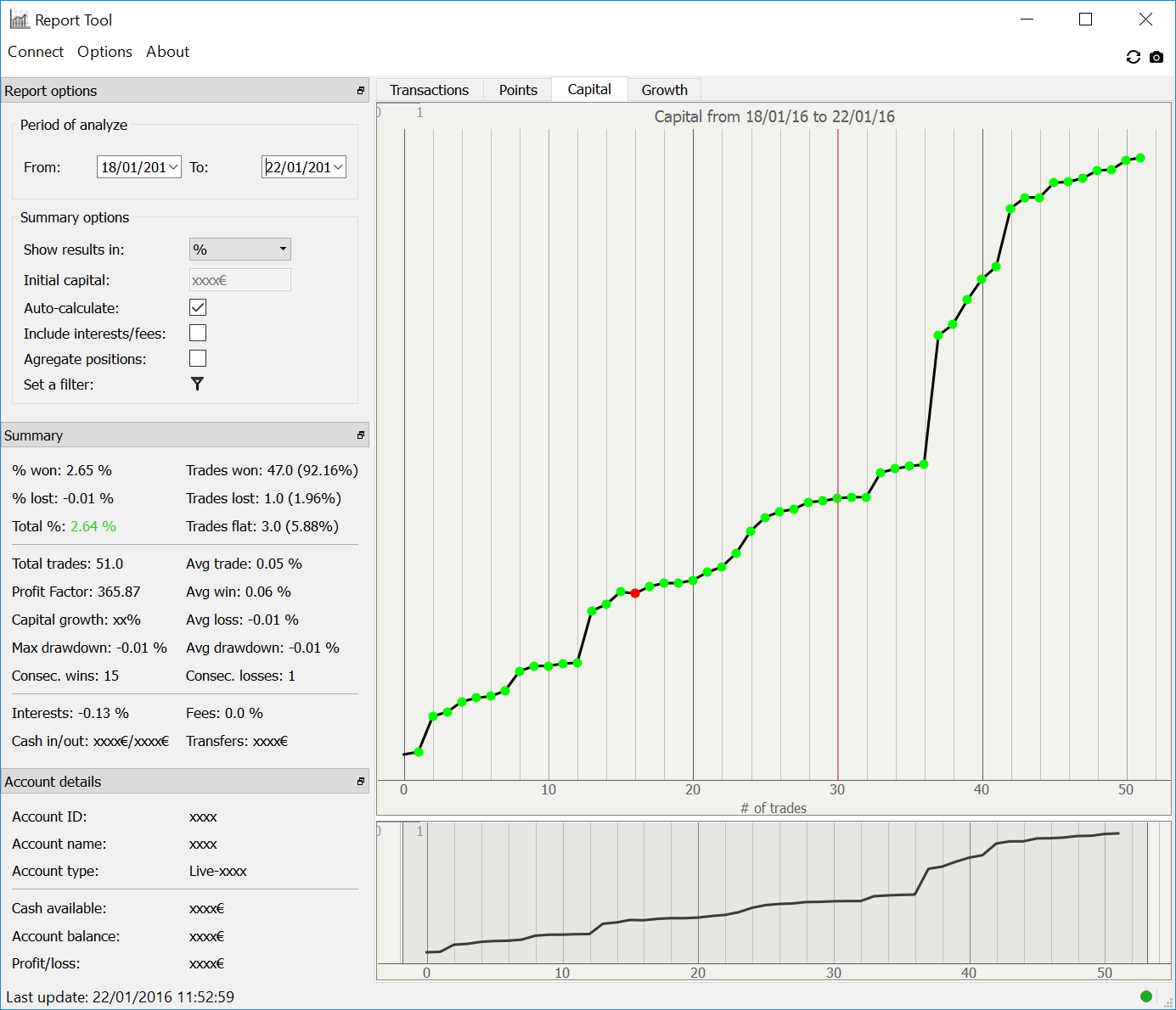Click the camera screenshot icon
This screenshot has height=1010, width=1176.
click(x=1156, y=57)
